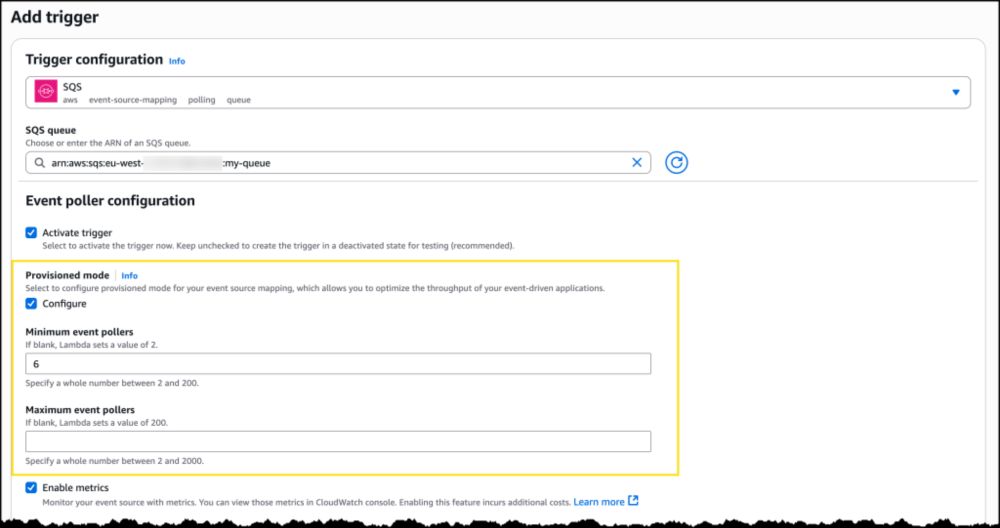Viewport: 1000px width, 528px height.
Task: Focus the SQS queue ARN input
Action: point(338,163)
